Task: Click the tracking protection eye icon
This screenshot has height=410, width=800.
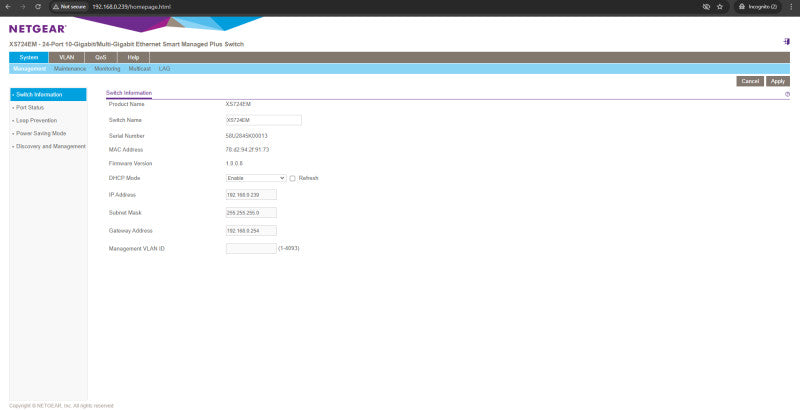Action: click(706, 7)
